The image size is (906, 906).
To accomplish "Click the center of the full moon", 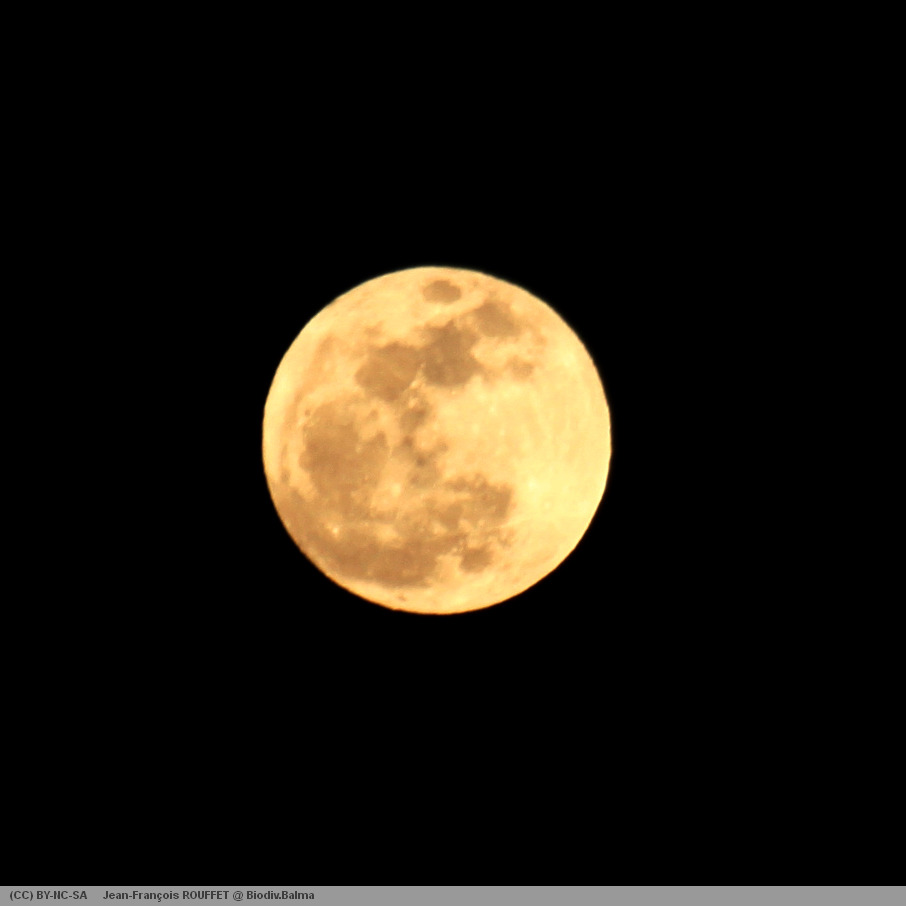I will (437, 440).
